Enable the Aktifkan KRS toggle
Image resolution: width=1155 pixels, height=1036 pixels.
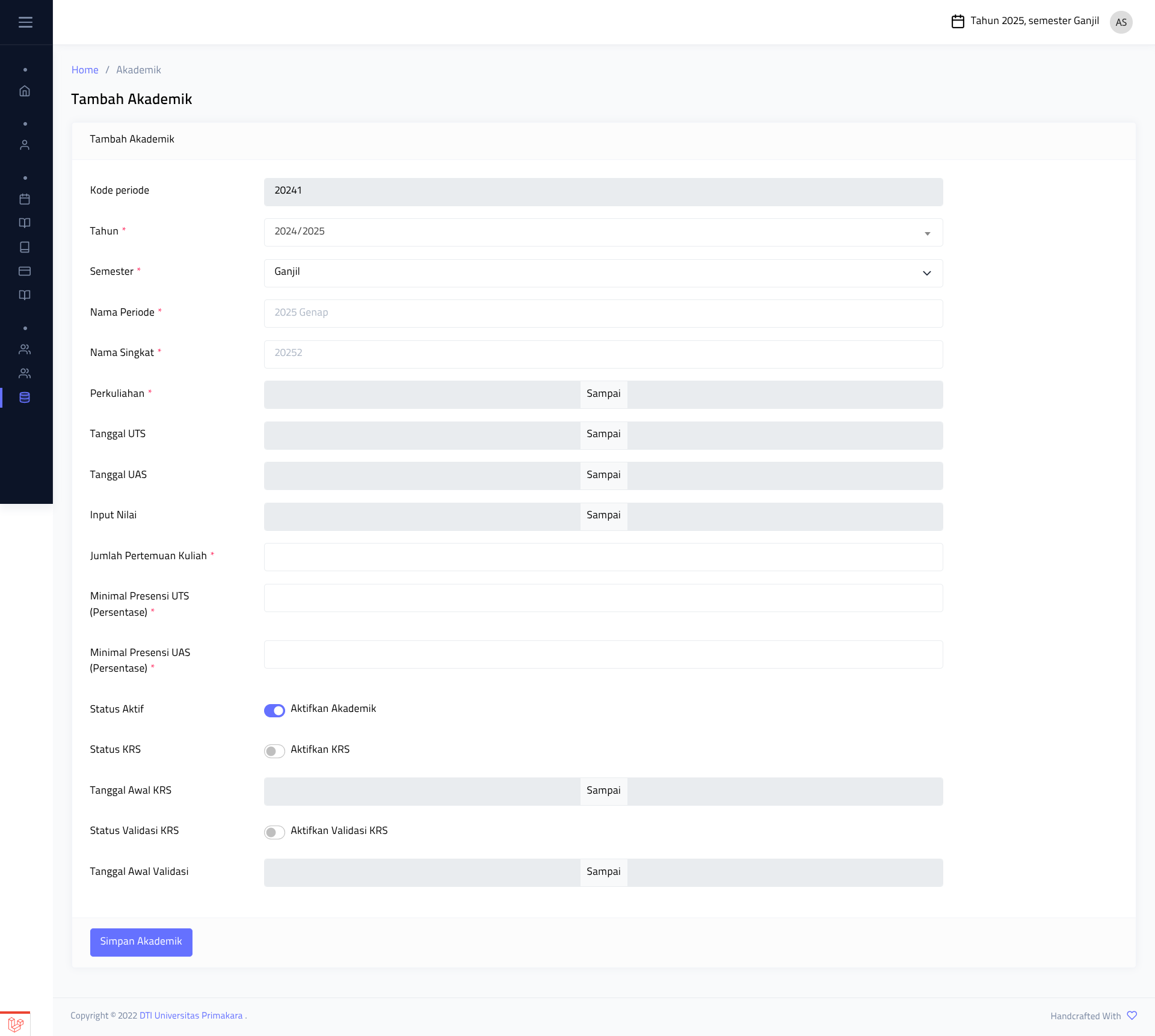(x=274, y=751)
